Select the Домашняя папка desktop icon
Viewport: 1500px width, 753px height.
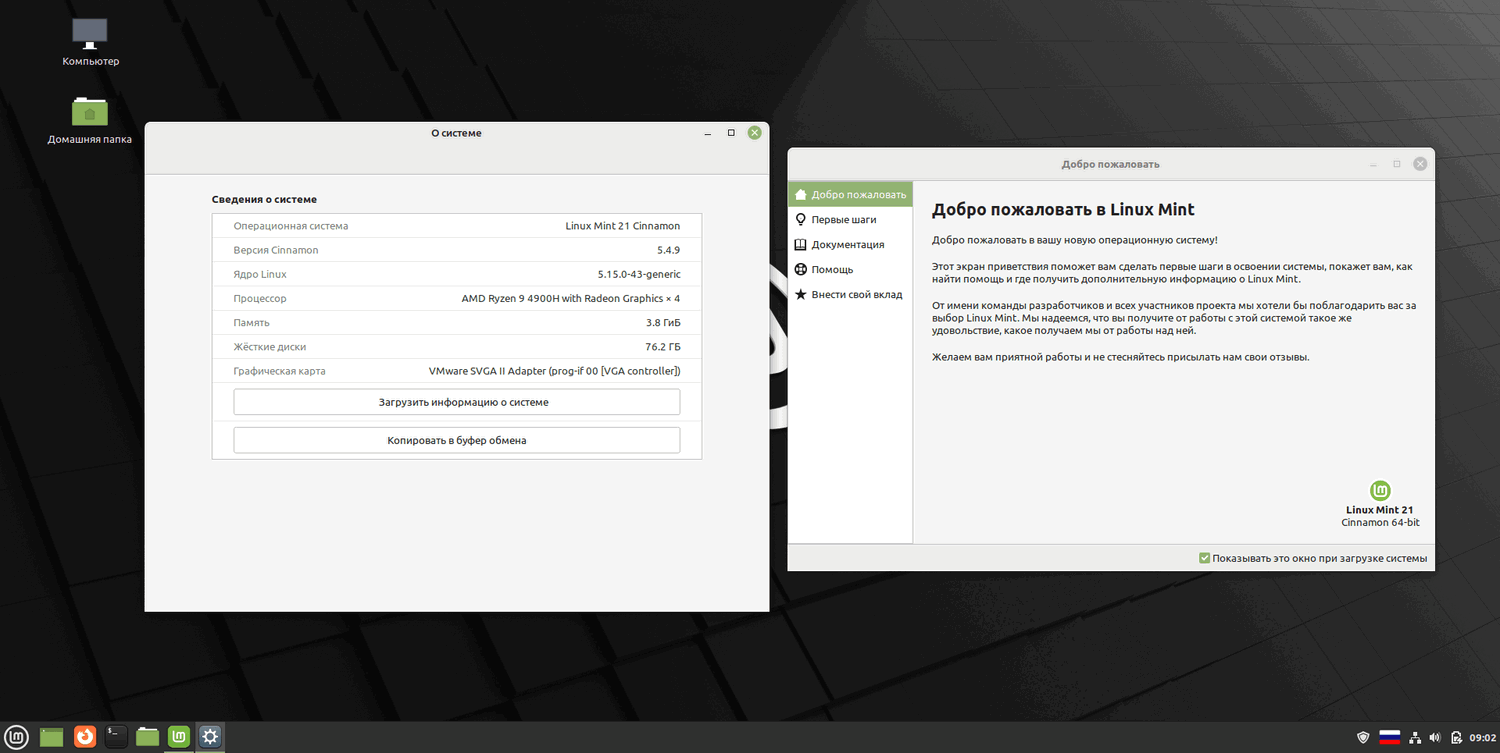90,120
